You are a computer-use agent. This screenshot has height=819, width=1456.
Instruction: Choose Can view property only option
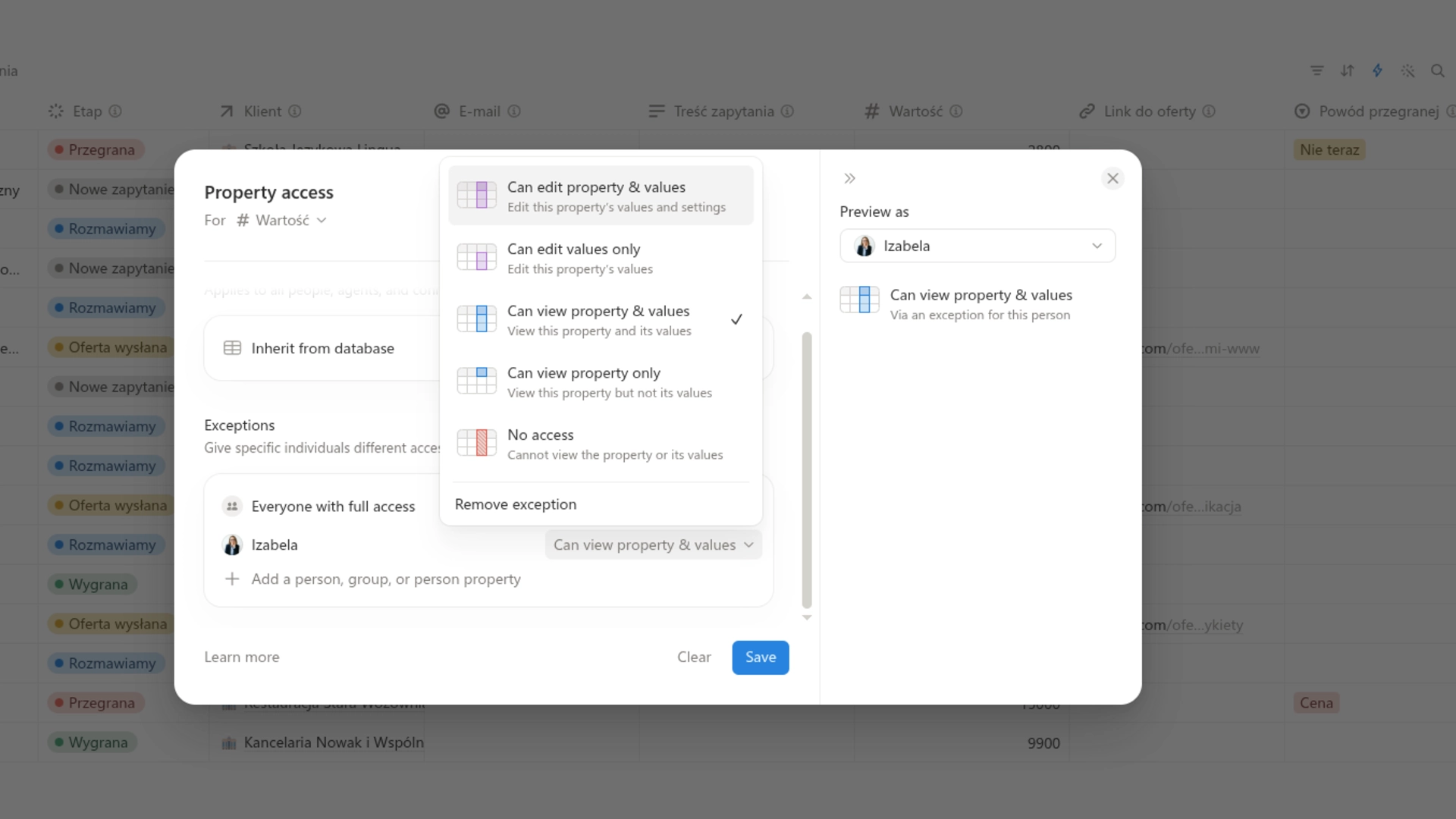(601, 381)
